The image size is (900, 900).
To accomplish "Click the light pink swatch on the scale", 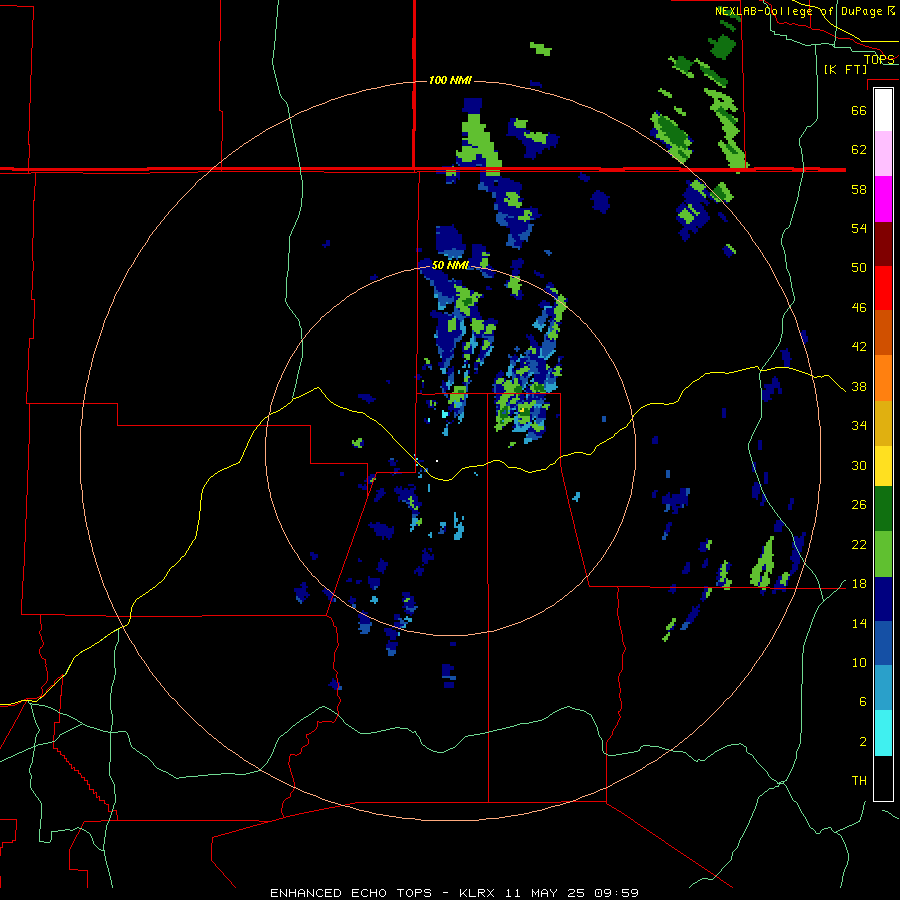I will (x=883, y=153).
